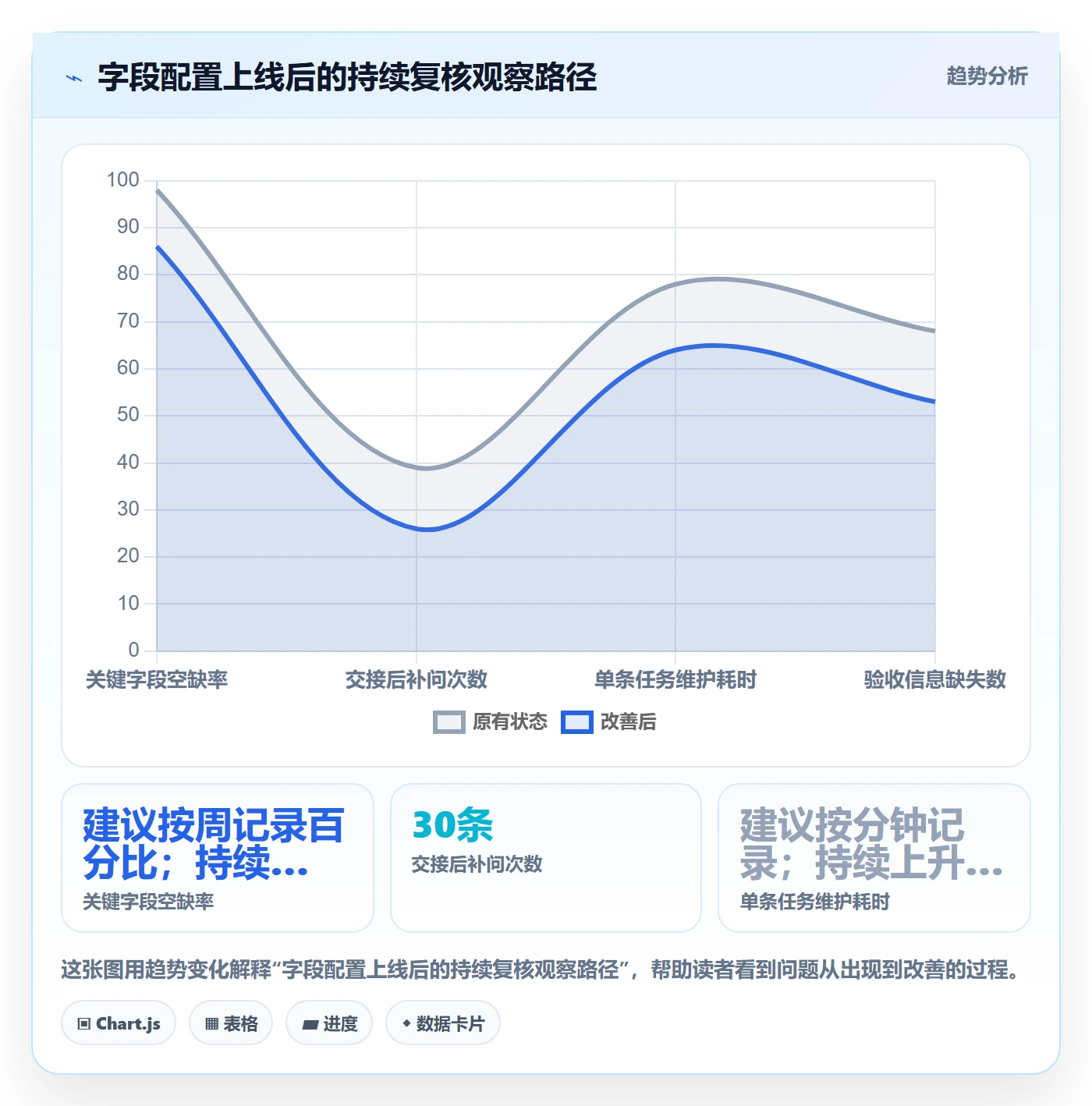Click the 关键字段空缺率 x-axis label
The width and height of the screenshot is (1092, 1106).
[157, 679]
